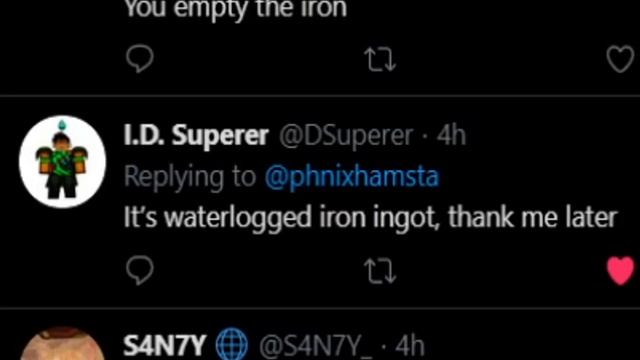Open I.D. Superer's profile picture
640x360 pixels.
click(62, 162)
